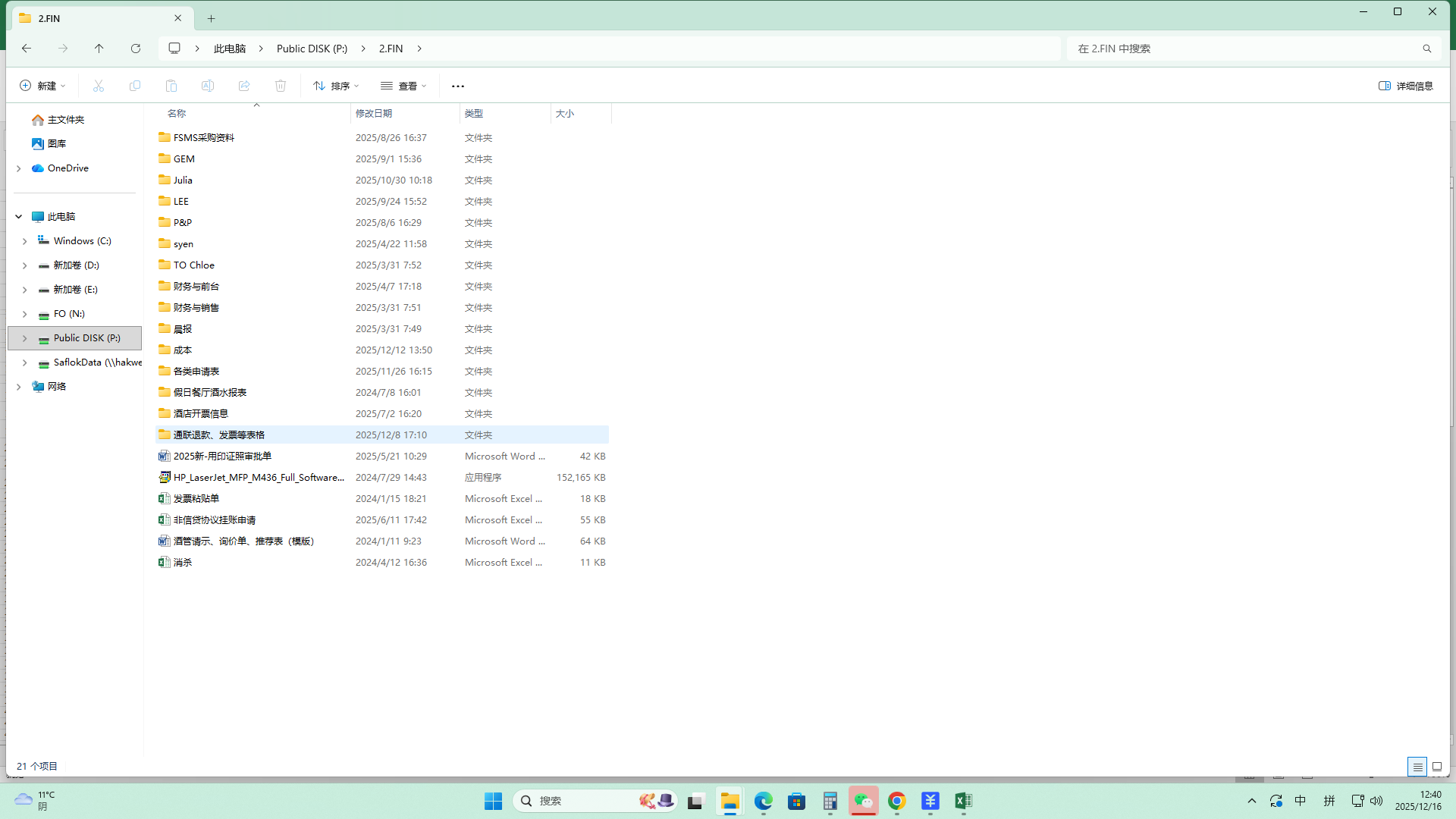Add a new tab with plus button
Viewport: 1456px width, 819px height.
(212, 18)
